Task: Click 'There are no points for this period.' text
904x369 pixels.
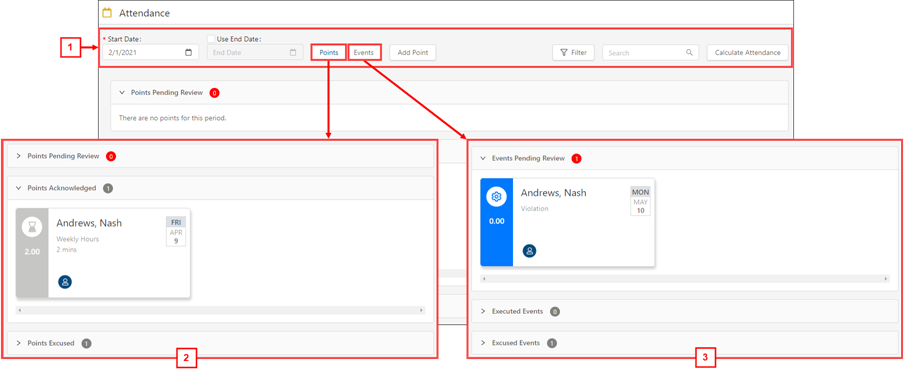Action: (x=172, y=118)
